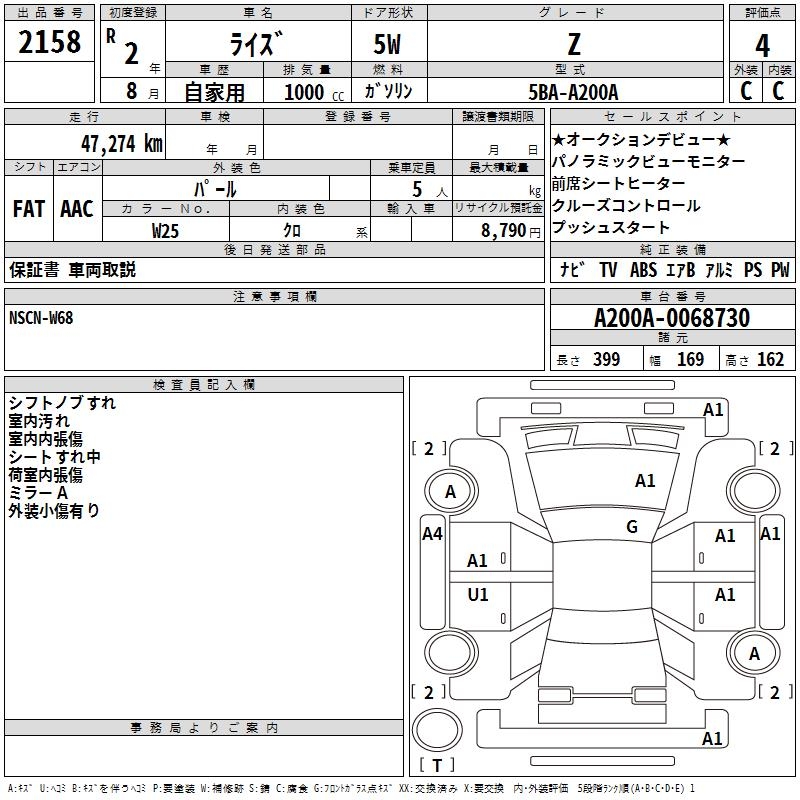Click the lot number 2158 cell
This screenshot has width=800, height=800.
tap(49, 42)
